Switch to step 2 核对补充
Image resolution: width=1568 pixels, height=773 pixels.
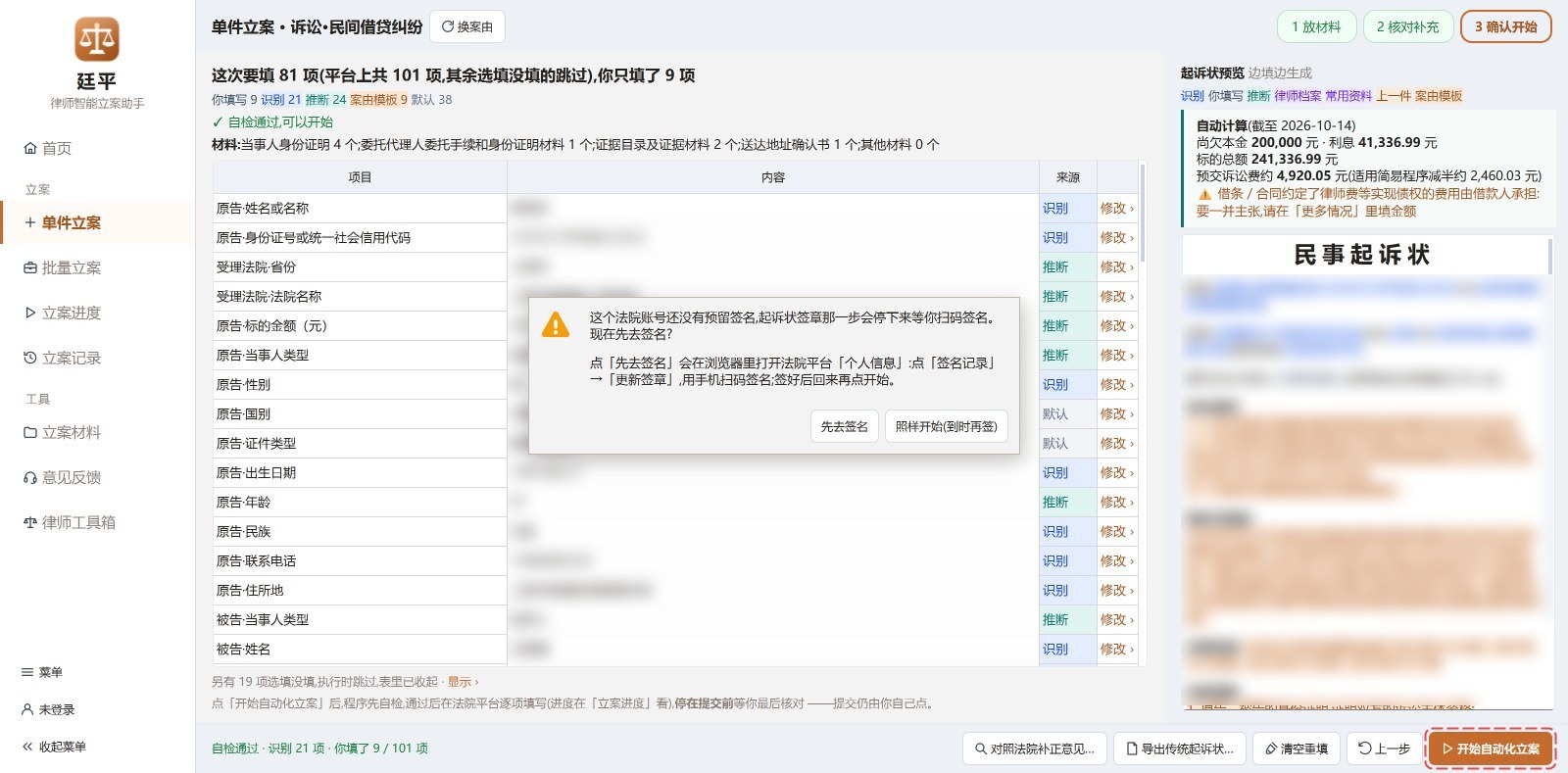pos(1408,26)
